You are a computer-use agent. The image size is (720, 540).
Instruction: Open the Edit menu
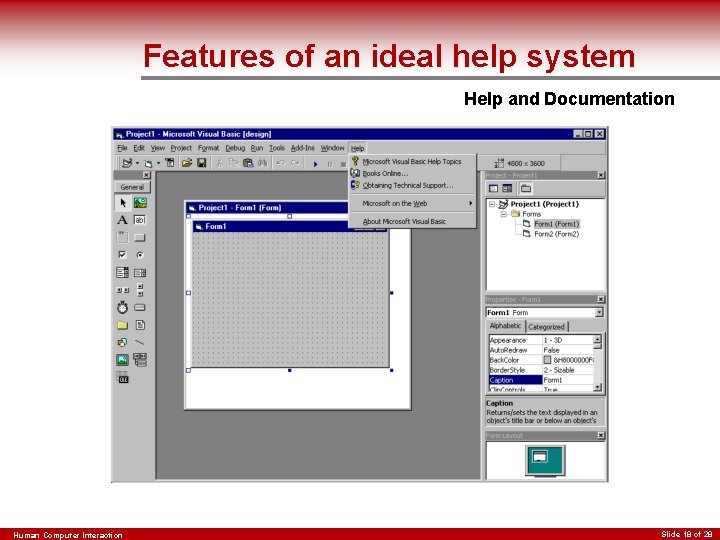[x=139, y=148]
